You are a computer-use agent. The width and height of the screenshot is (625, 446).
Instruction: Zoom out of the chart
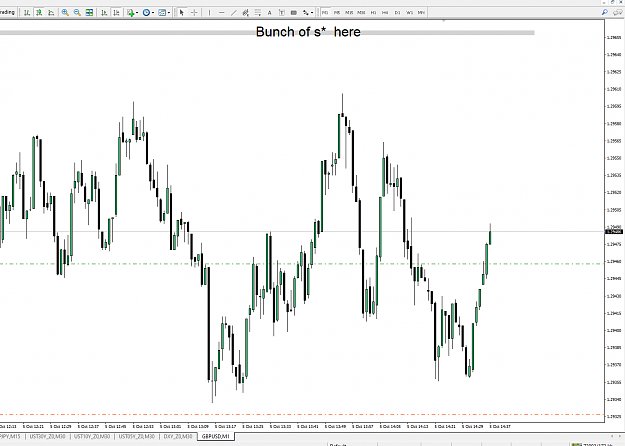click(77, 13)
